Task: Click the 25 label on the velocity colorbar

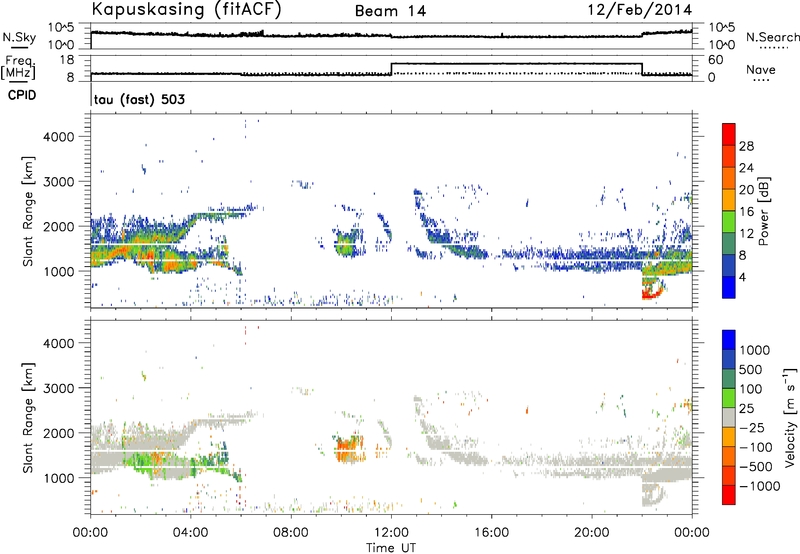Action: pyautogui.click(x=746, y=408)
